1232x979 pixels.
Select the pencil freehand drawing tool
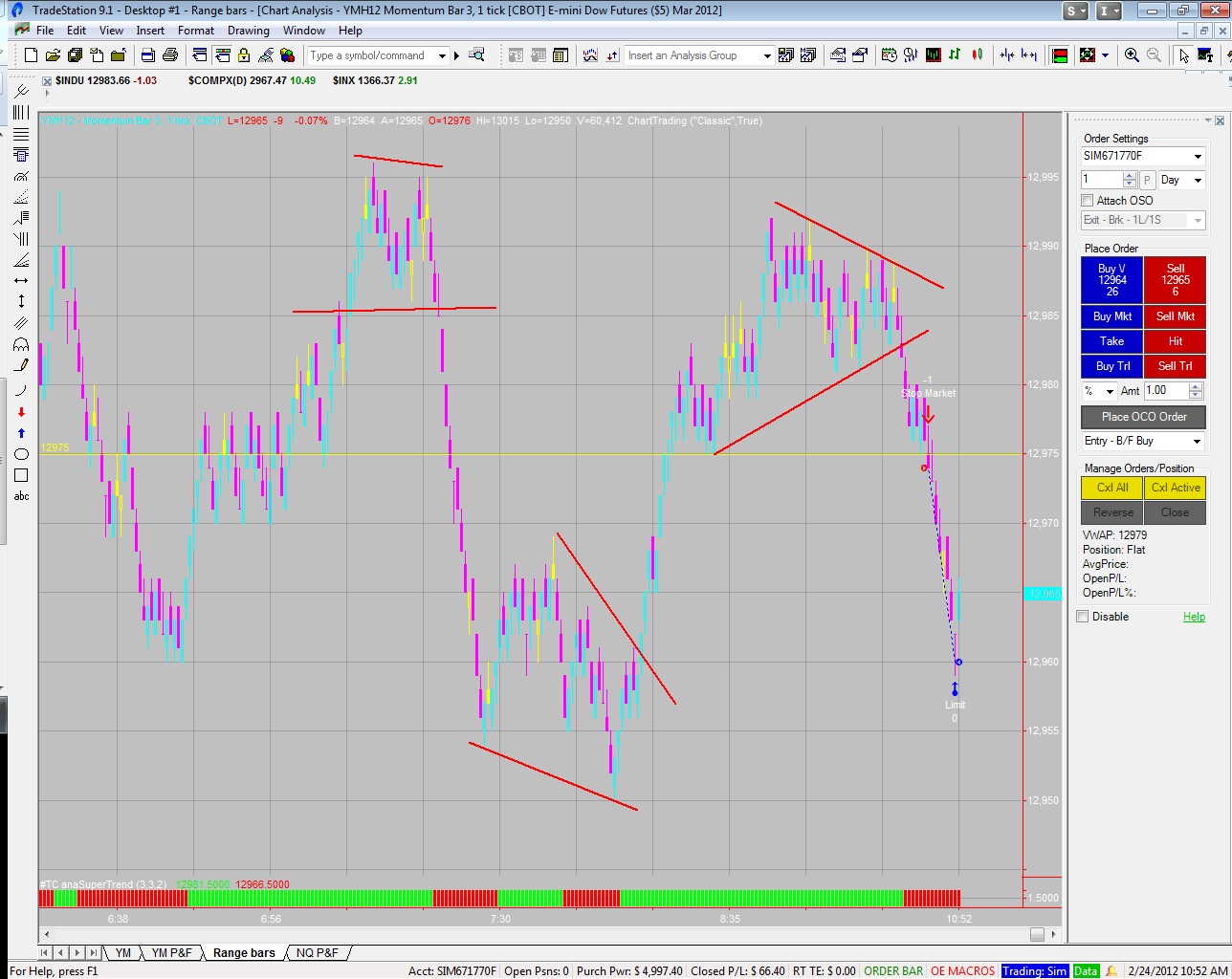coord(21,365)
